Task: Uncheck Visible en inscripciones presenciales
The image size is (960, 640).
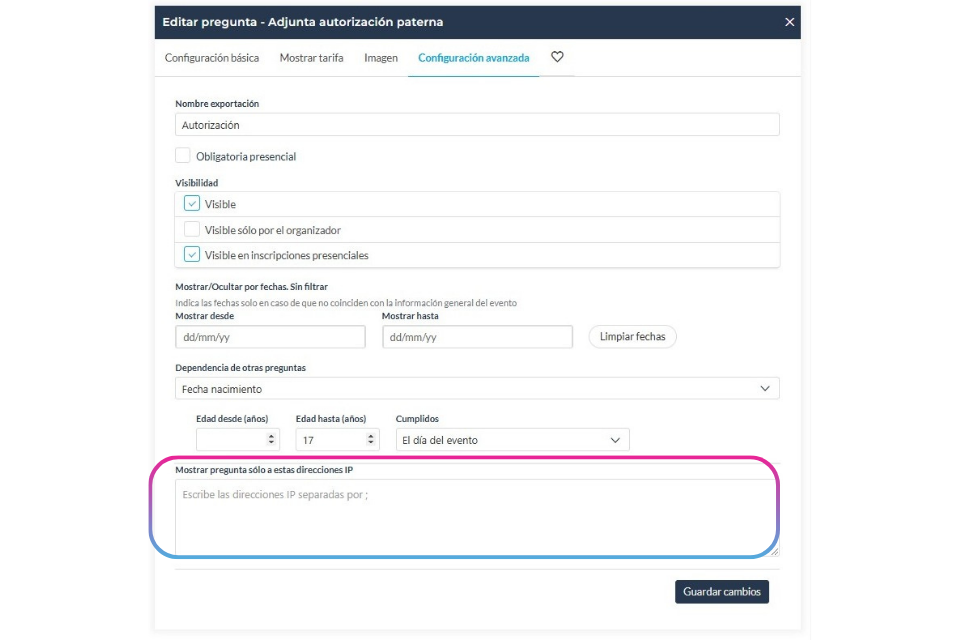Action: pos(192,254)
